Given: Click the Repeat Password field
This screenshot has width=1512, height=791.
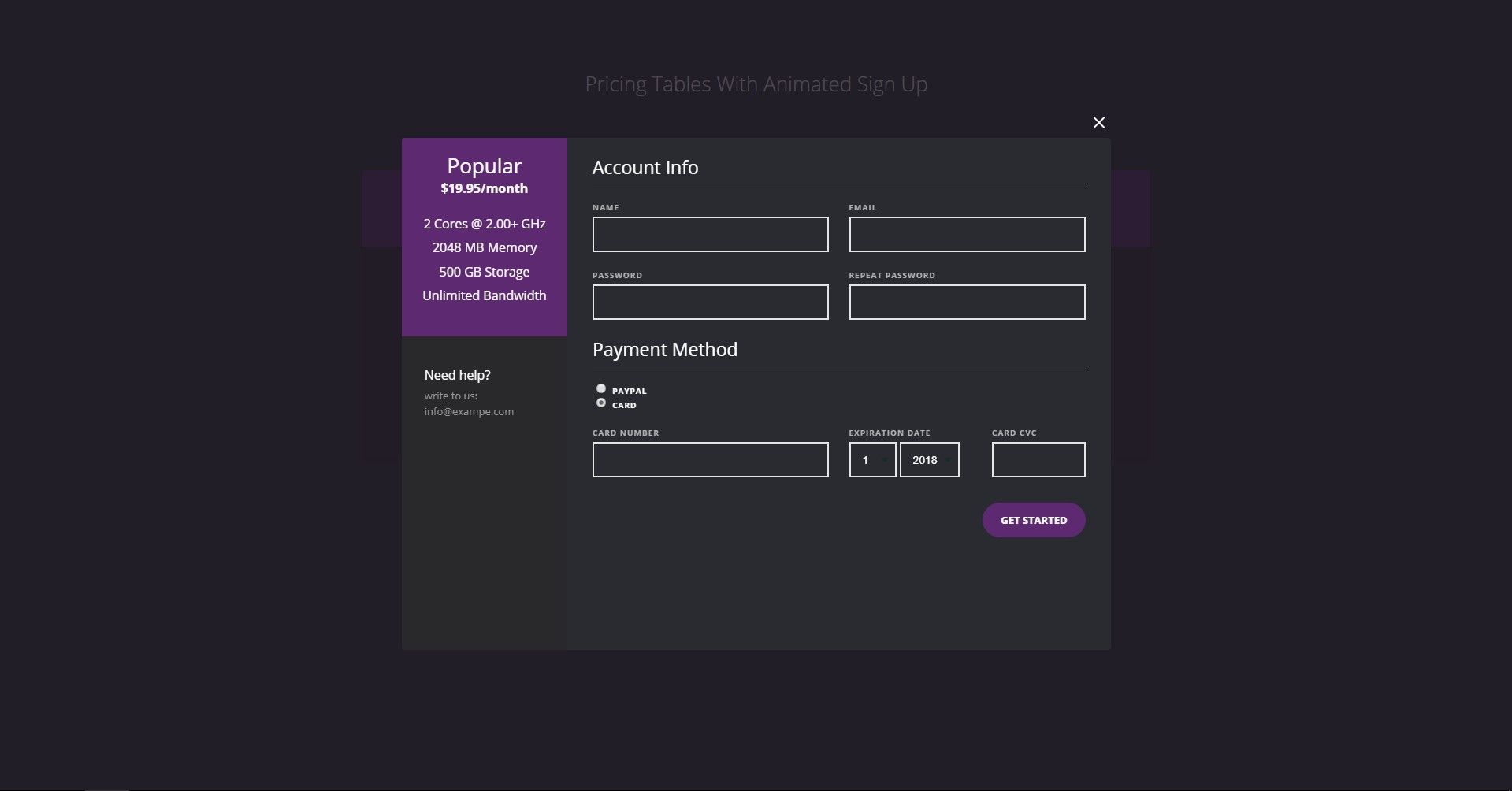Looking at the screenshot, I should pyautogui.click(x=967, y=303).
